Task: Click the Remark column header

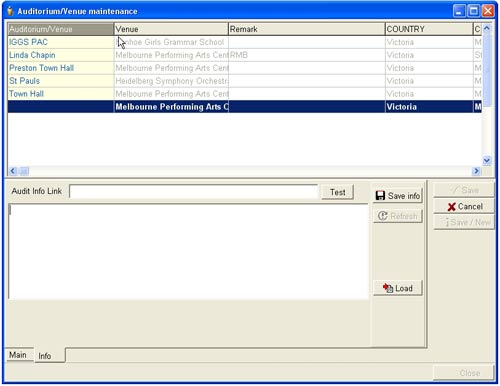Action: 307,29
